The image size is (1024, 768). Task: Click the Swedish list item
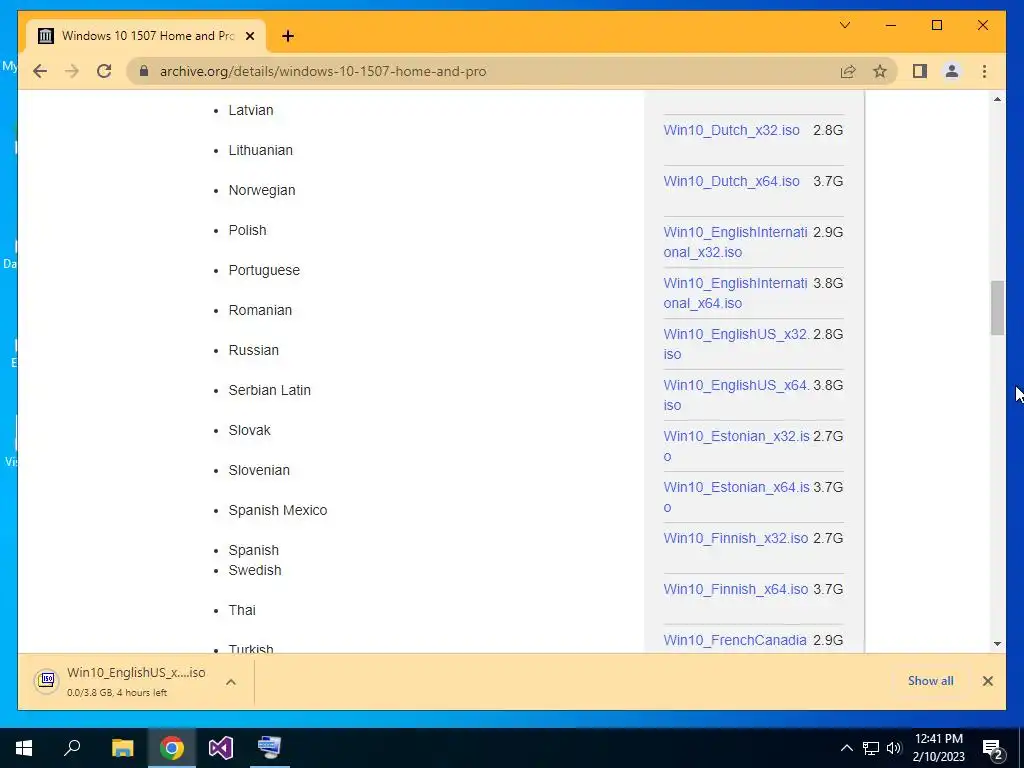coord(255,570)
